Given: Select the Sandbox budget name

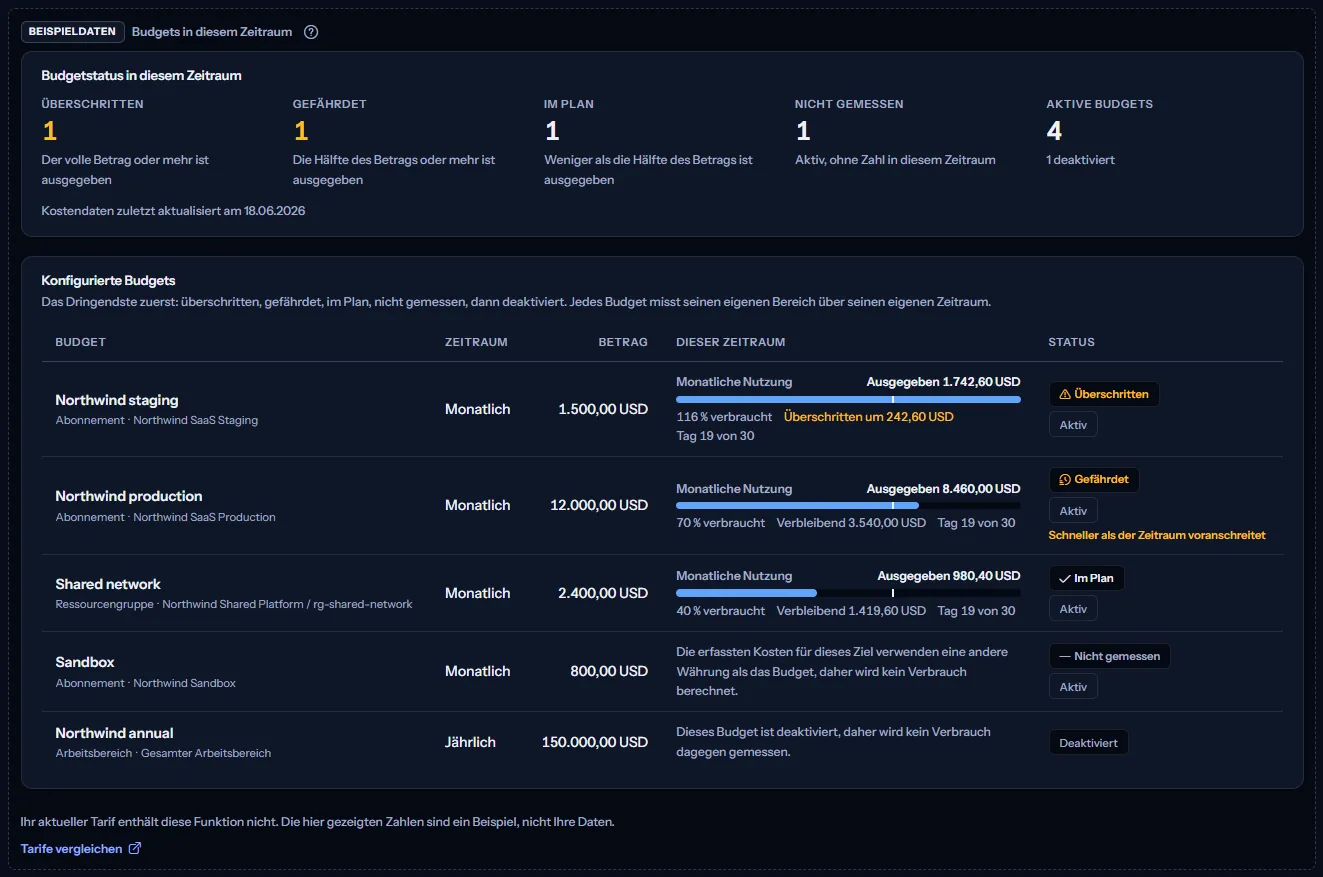Looking at the screenshot, I should coord(85,662).
